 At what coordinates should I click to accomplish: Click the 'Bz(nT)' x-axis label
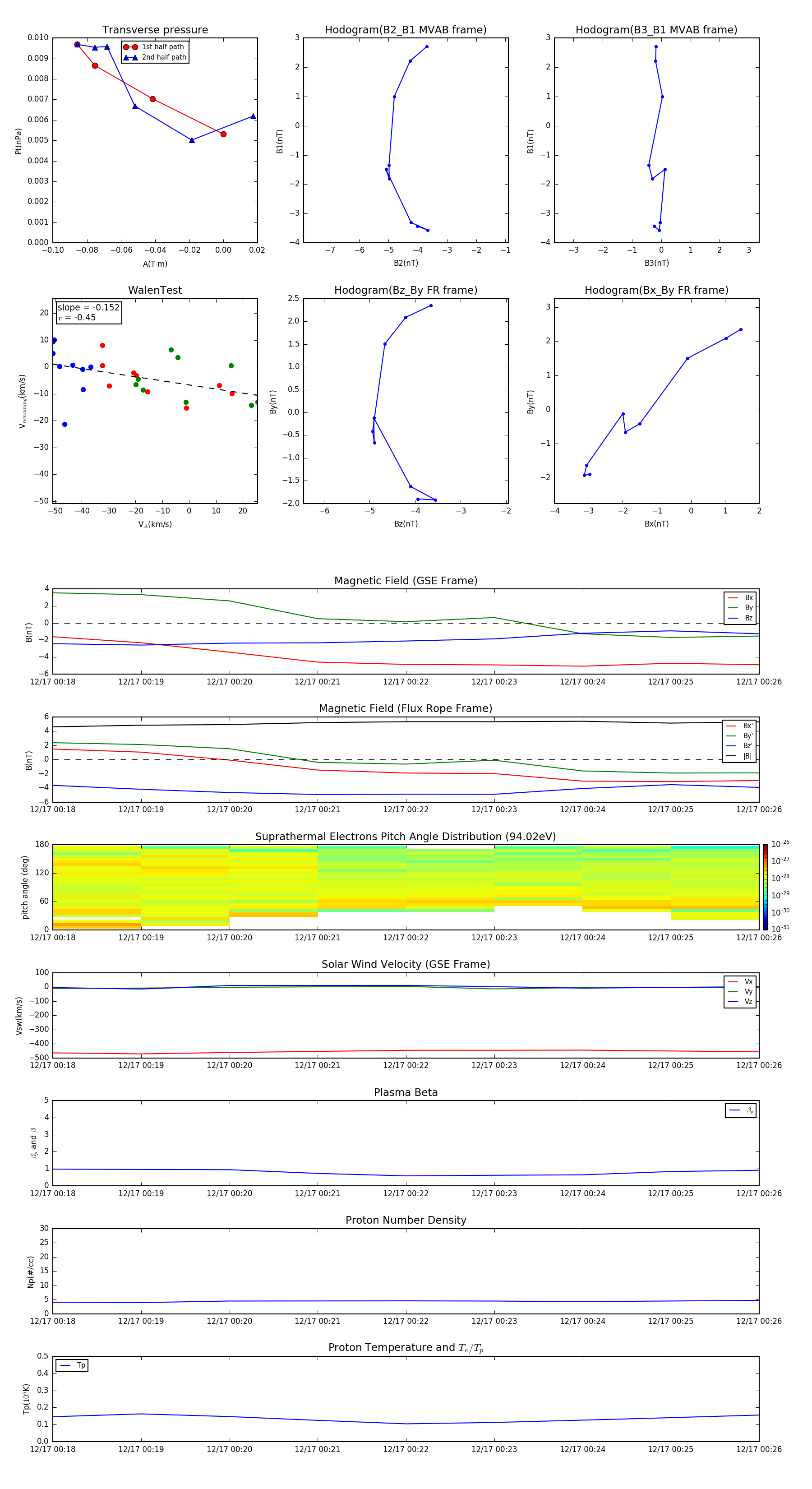click(x=406, y=524)
